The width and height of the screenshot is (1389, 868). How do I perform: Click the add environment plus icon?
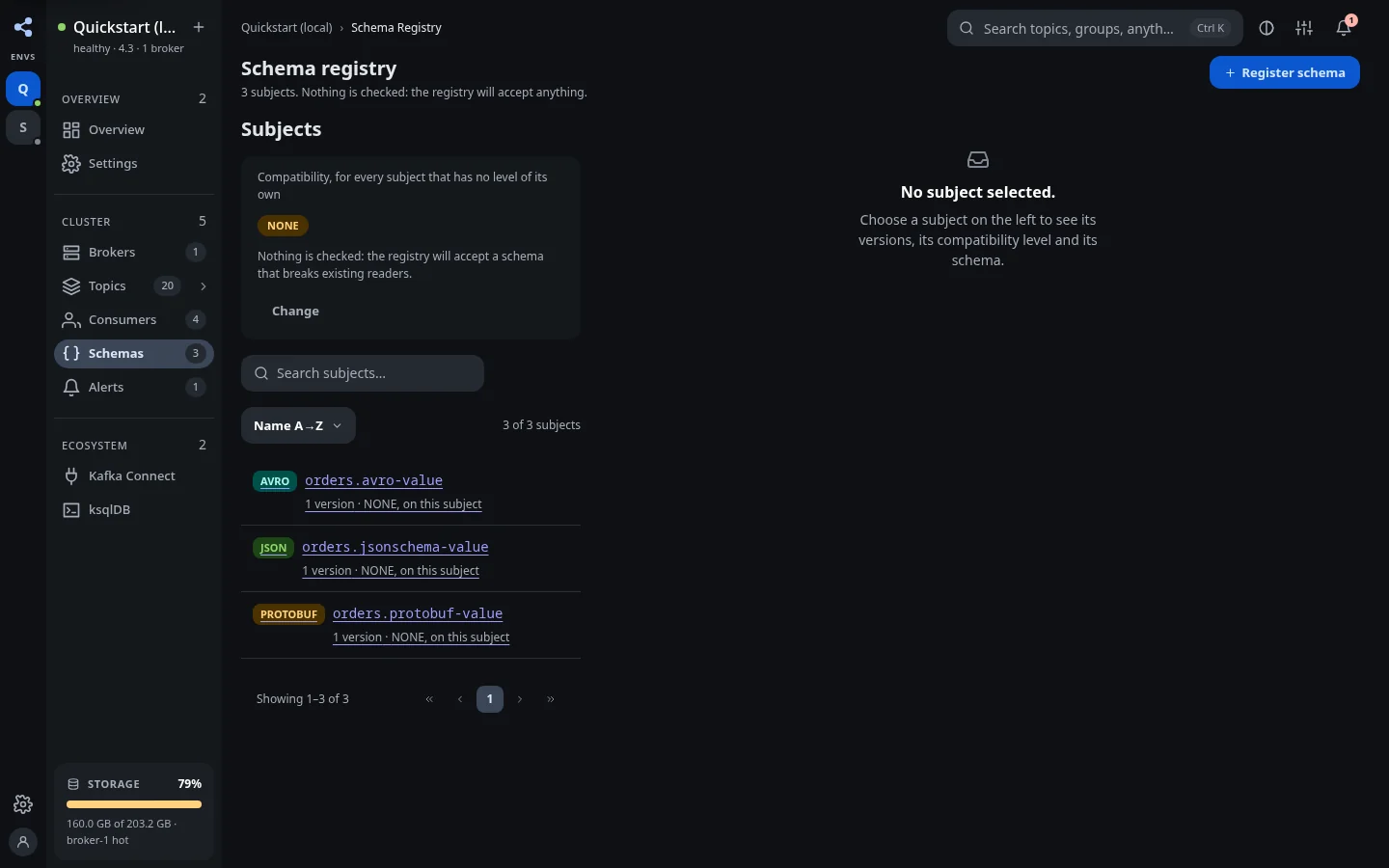coord(199,27)
